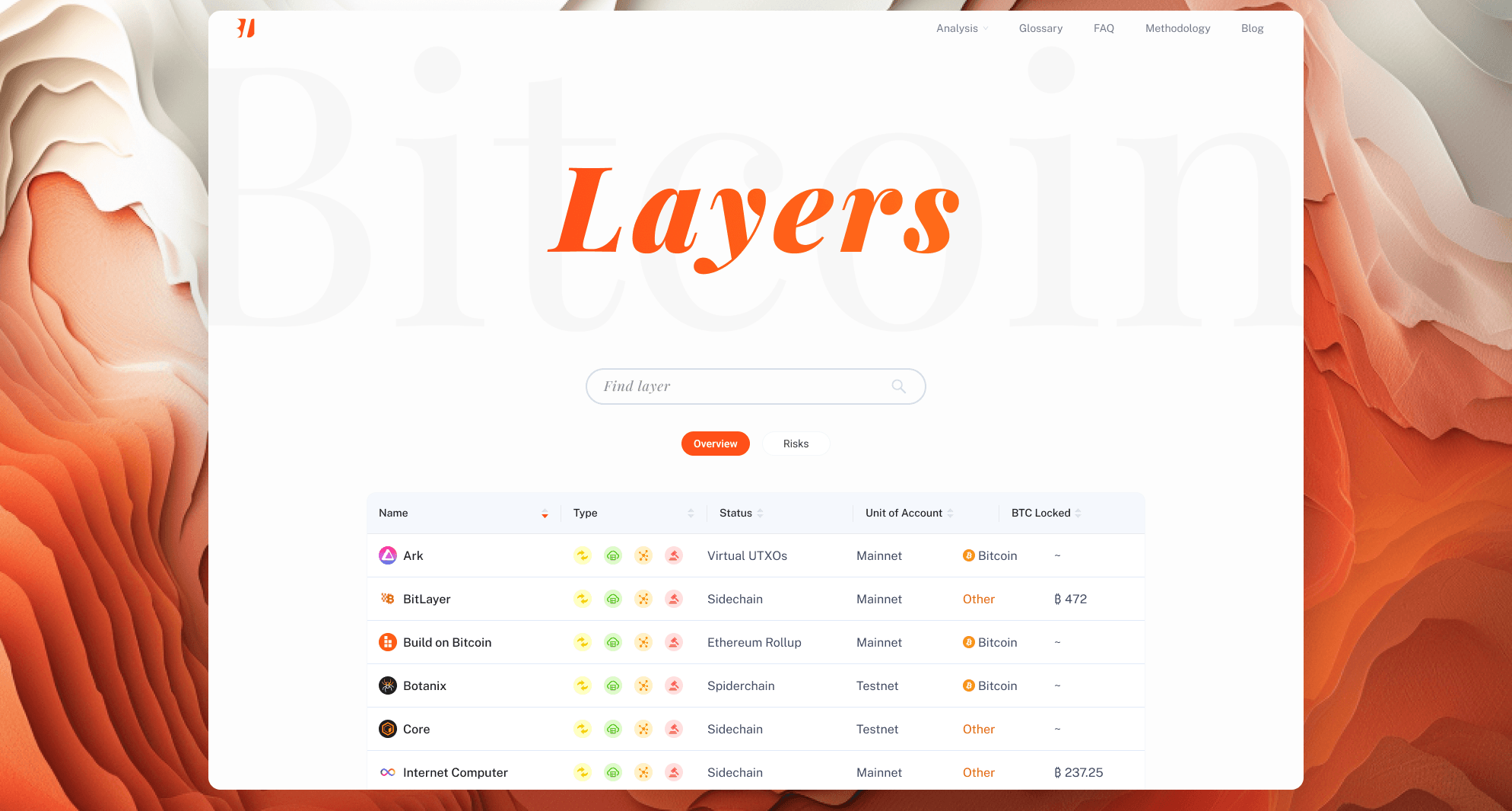
Task: Open the Core layer page
Action: (x=416, y=729)
